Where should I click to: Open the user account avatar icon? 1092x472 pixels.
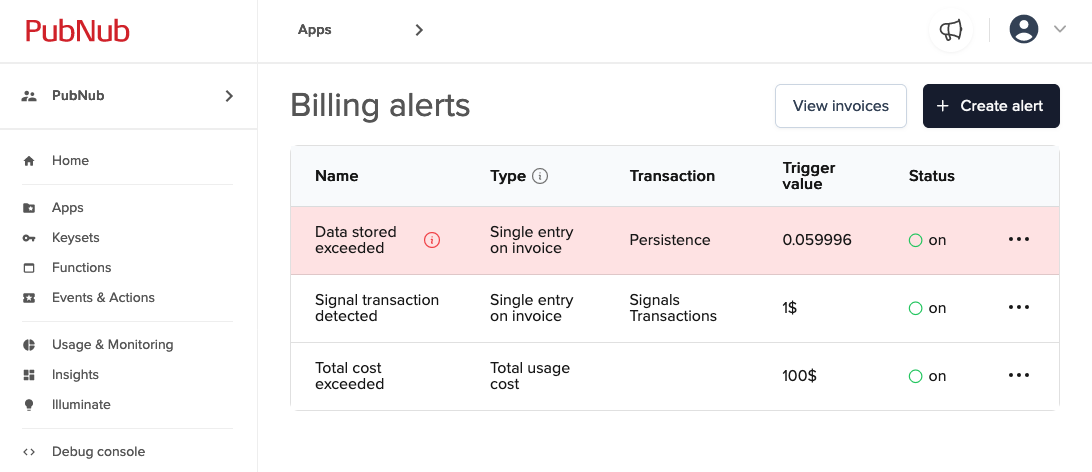1024,29
